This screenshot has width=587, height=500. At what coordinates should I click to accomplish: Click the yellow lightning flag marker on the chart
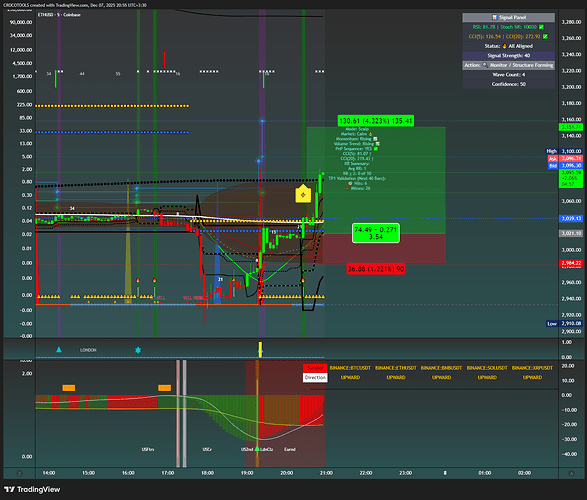(x=303, y=193)
